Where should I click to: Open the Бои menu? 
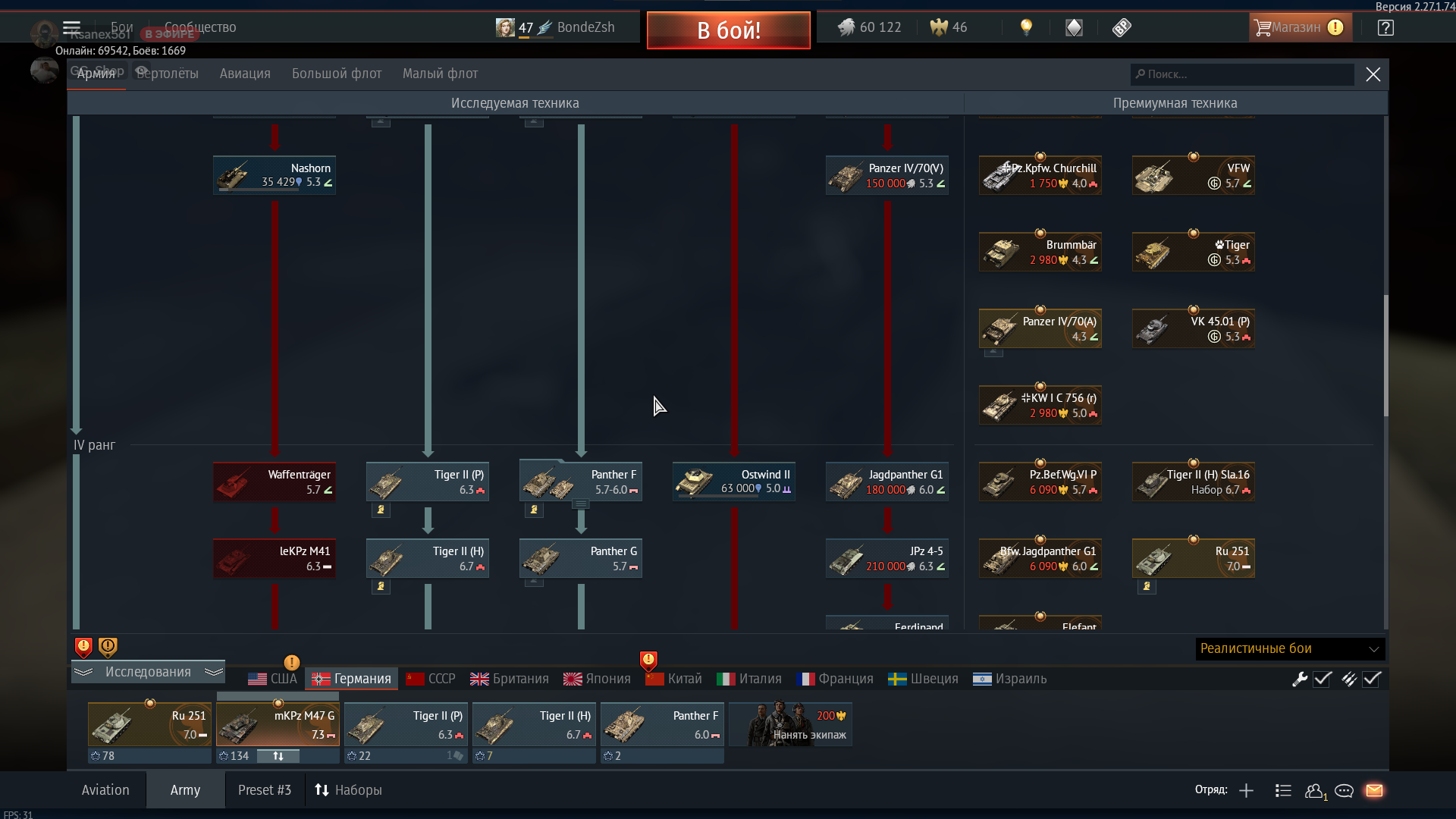coord(121,27)
